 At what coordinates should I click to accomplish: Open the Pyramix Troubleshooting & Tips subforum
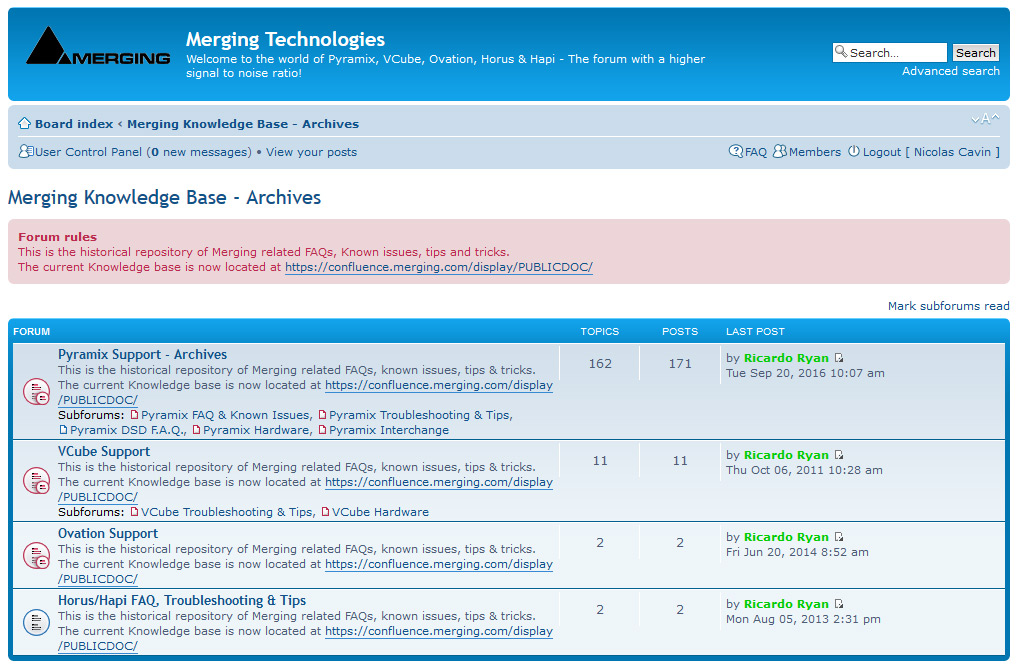coord(420,415)
